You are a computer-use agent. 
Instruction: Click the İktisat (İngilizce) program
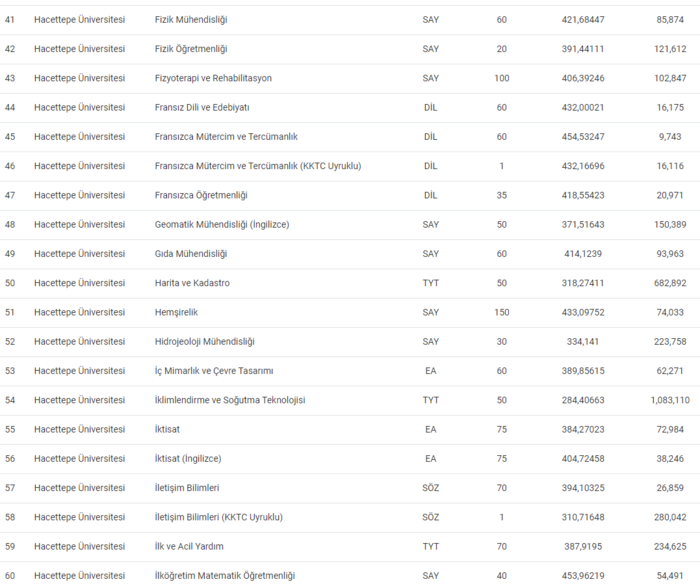point(188,458)
